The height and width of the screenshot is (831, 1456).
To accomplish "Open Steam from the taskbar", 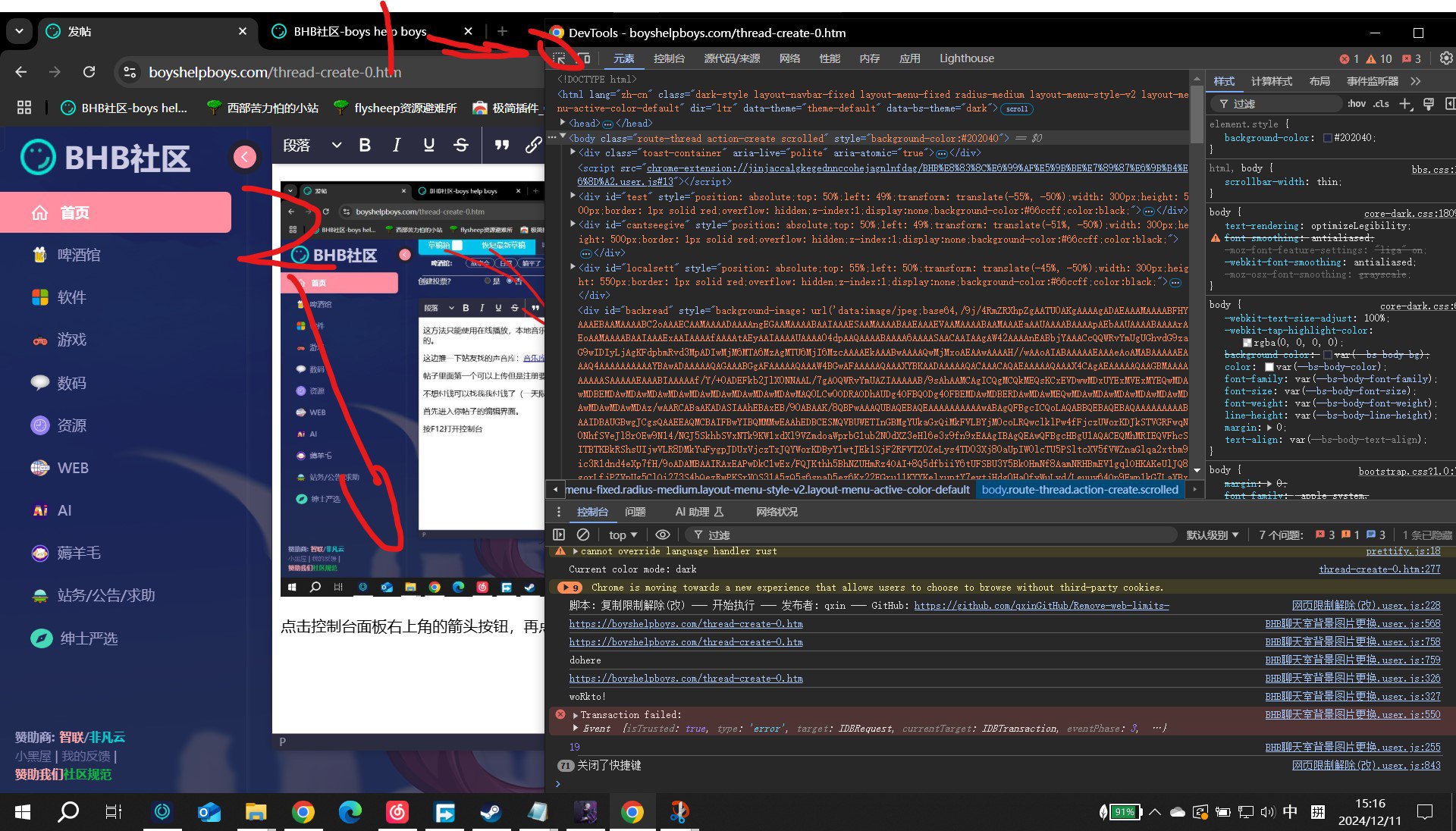I will click(491, 813).
